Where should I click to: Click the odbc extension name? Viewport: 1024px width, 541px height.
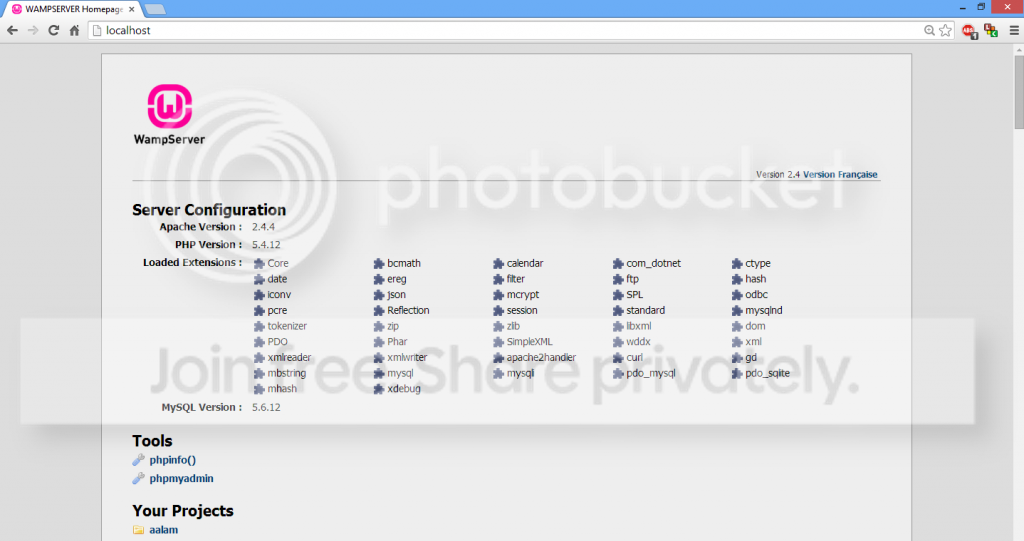point(756,295)
